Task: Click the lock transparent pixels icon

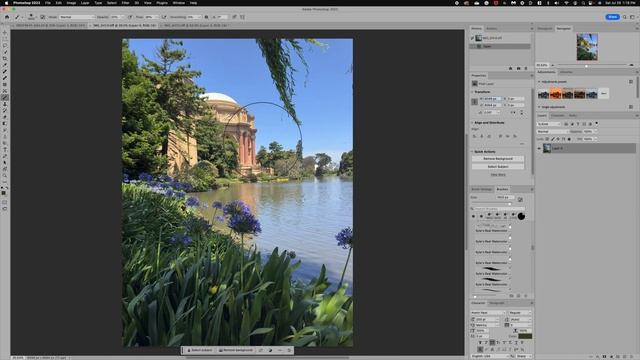Action: [x=547, y=139]
